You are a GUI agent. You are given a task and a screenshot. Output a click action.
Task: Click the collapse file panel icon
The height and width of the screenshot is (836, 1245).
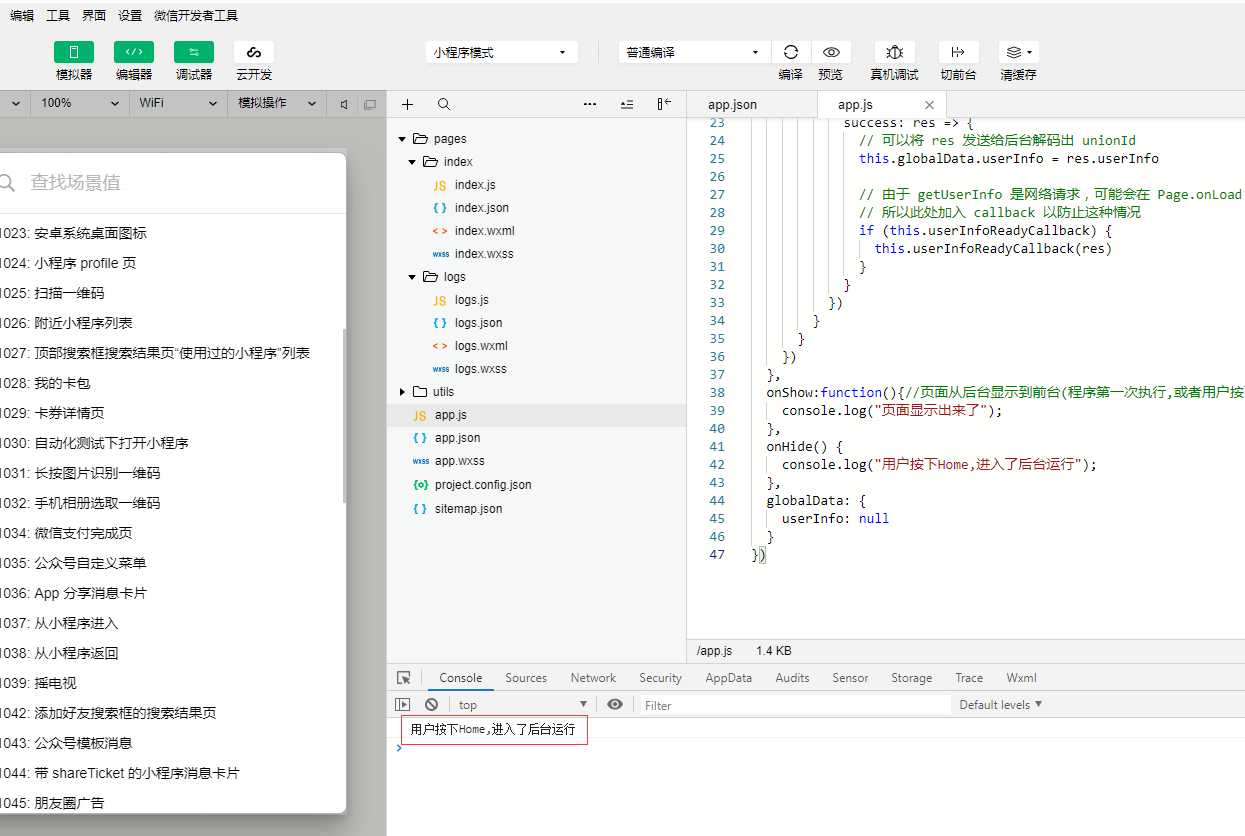pos(664,104)
